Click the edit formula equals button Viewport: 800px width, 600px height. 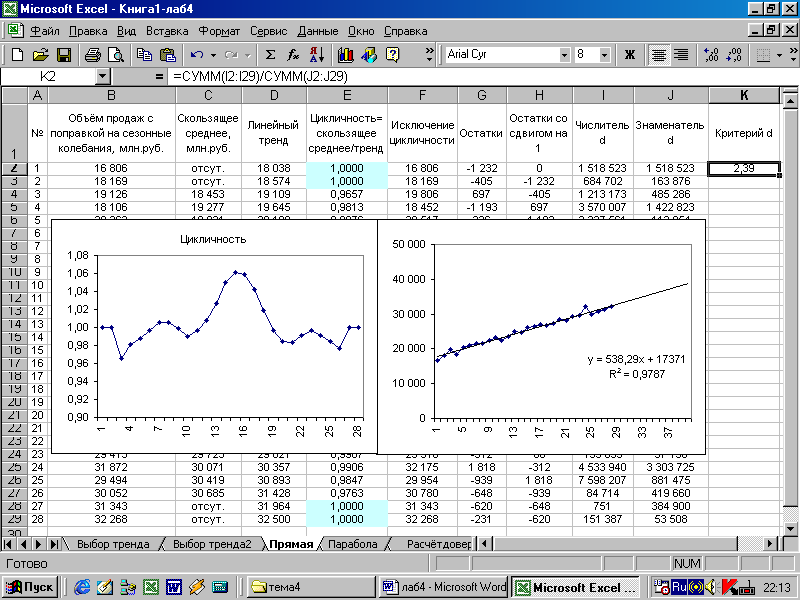click(x=159, y=77)
